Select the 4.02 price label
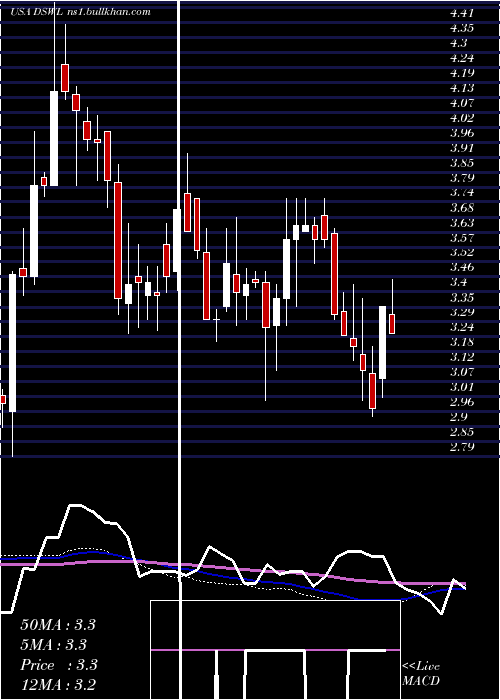Image resolution: width=500 pixels, height=700 pixels. tap(462, 118)
